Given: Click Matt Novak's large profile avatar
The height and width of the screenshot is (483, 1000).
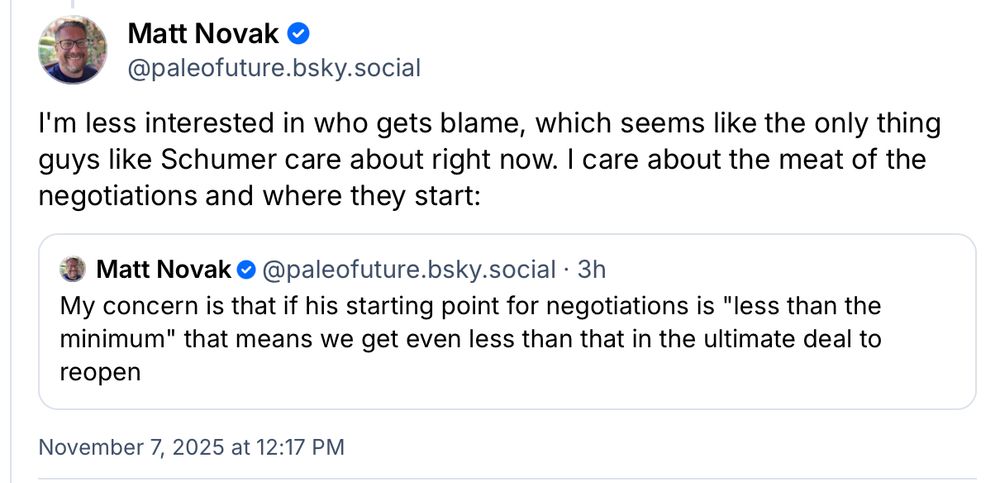Looking at the screenshot, I should tap(73, 50).
